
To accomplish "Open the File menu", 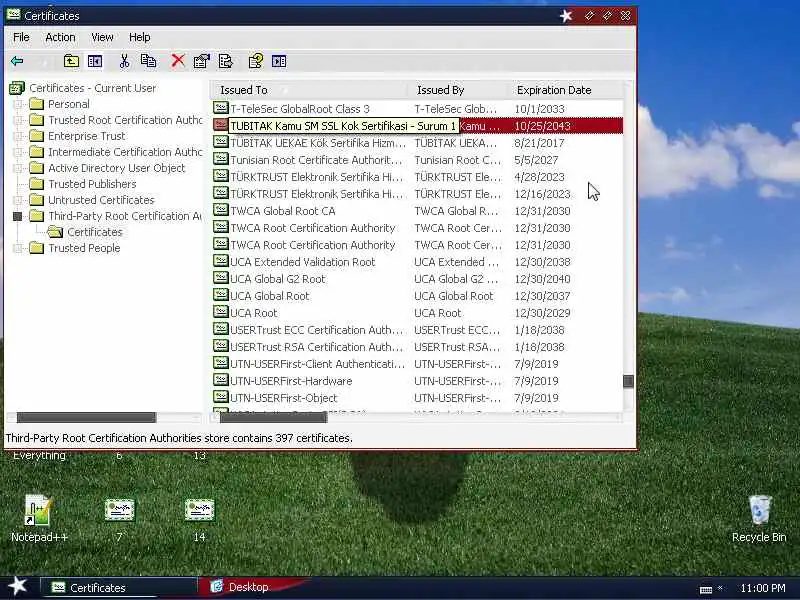I will 21,37.
